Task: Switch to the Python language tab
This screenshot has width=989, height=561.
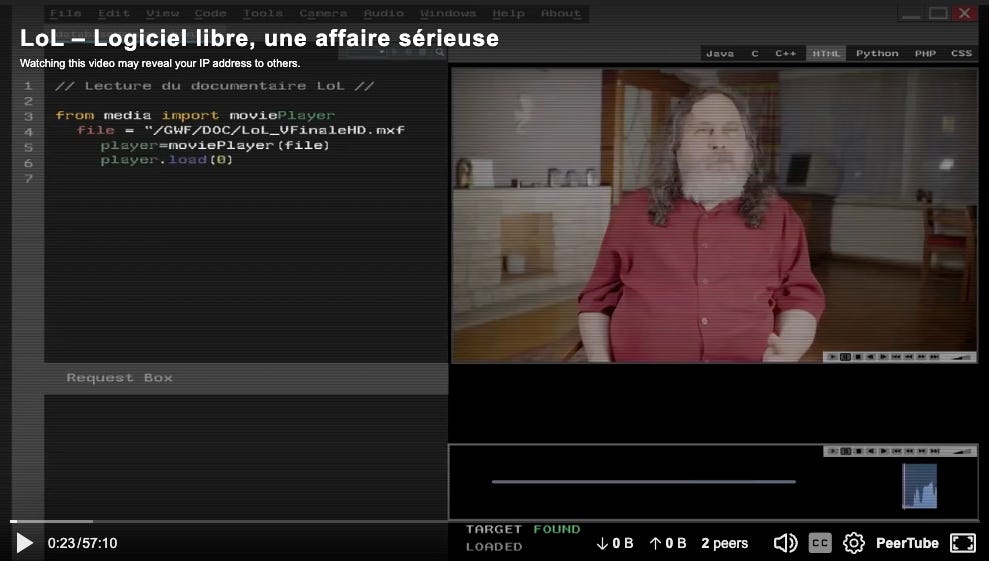Action: [x=877, y=54]
